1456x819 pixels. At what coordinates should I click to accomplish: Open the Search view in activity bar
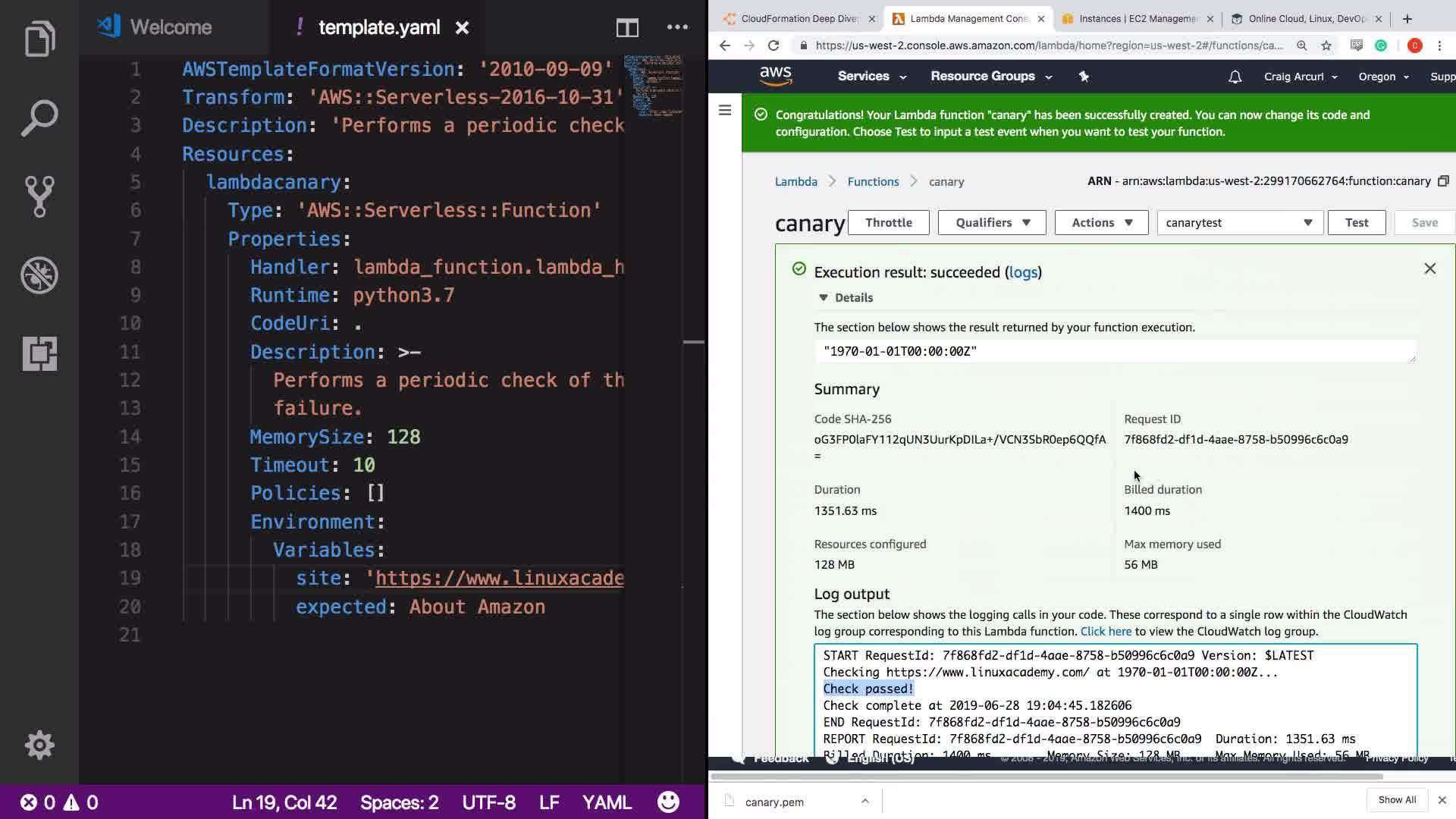coord(39,118)
